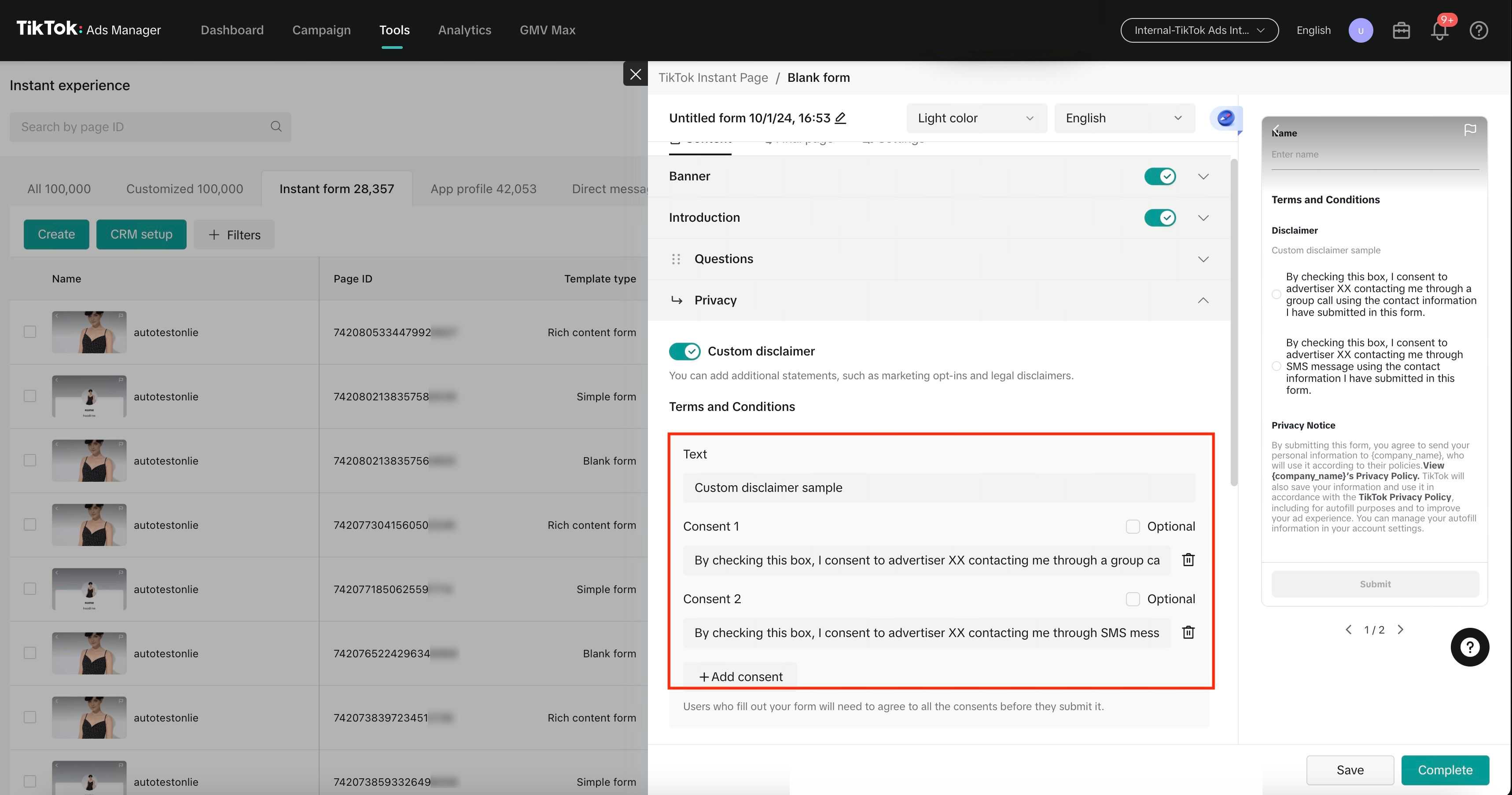Click the form editor vertical scrollbar

(x=1234, y=322)
